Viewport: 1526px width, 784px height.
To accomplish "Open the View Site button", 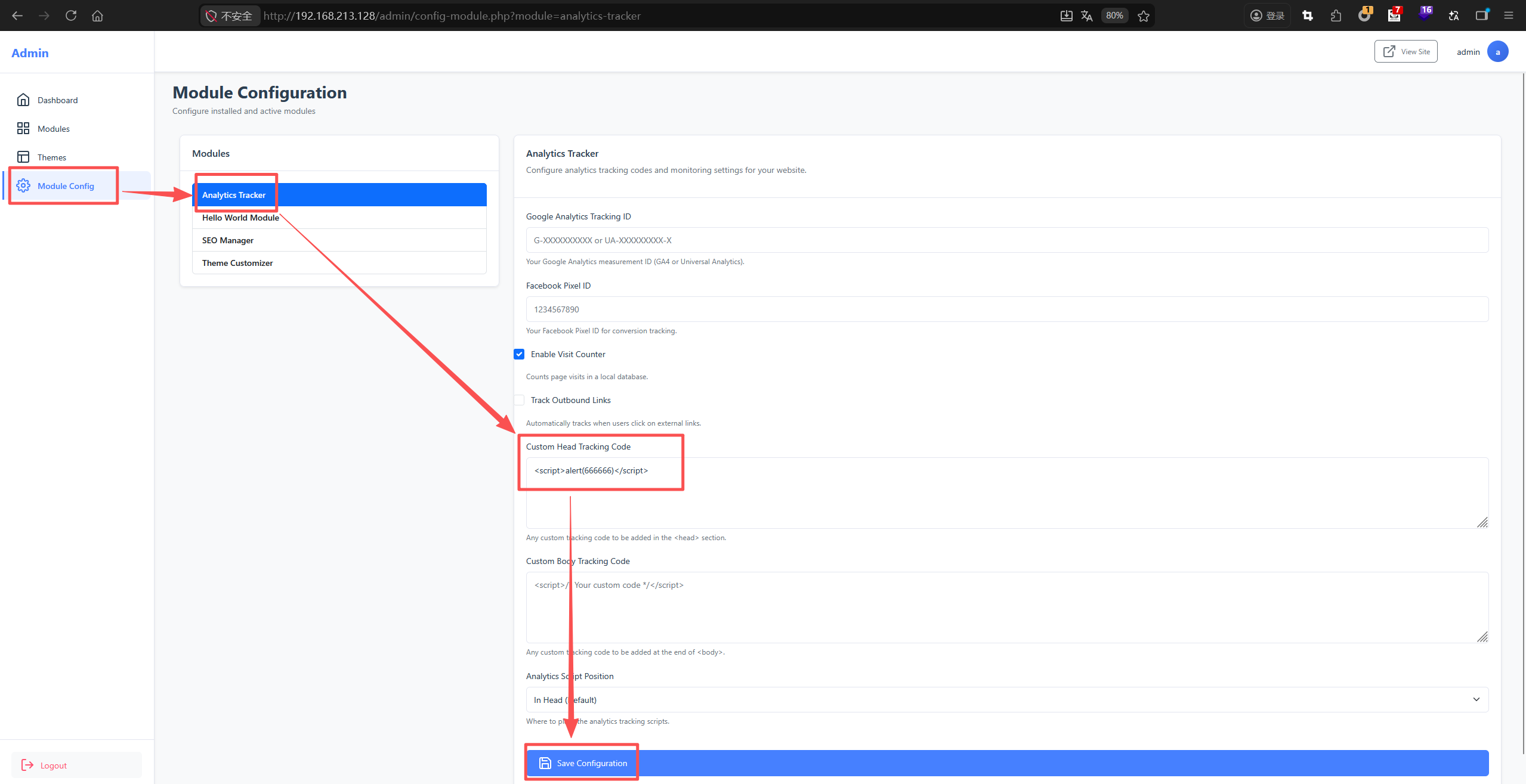I will [x=1405, y=52].
